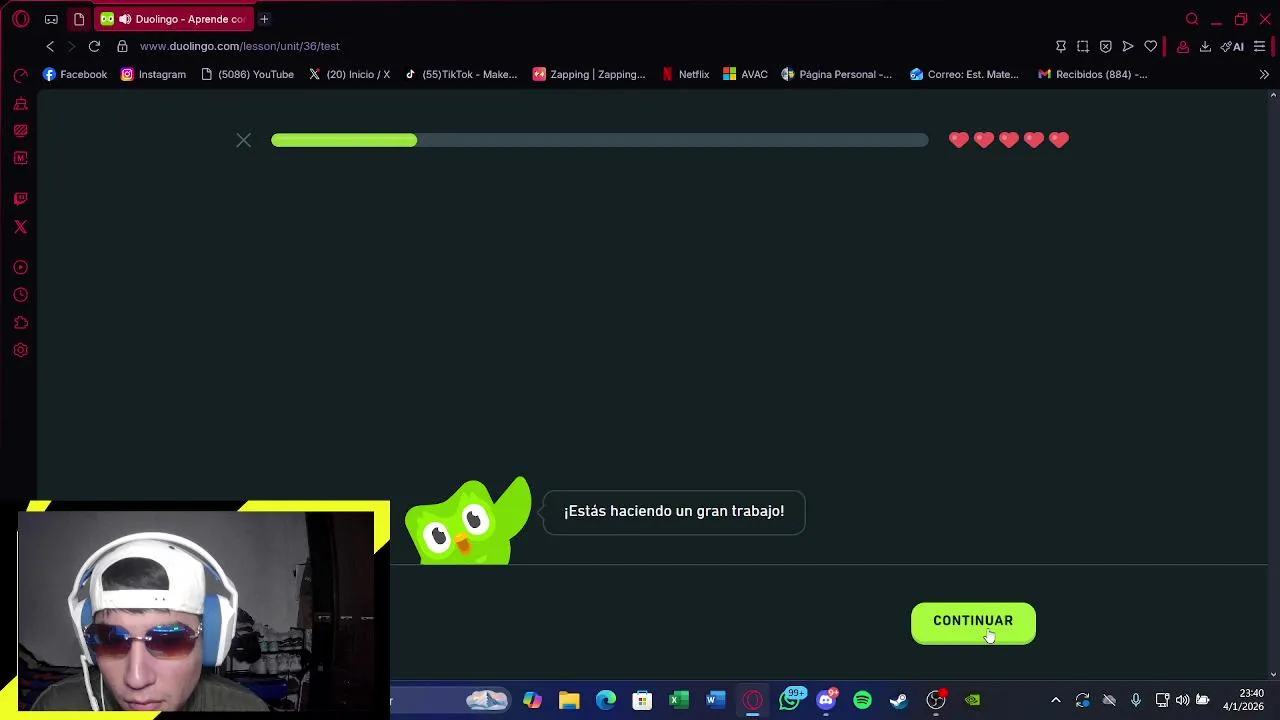Open the sidebar Player icon
The image size is (1280, 720).
(x=20, y=268)
